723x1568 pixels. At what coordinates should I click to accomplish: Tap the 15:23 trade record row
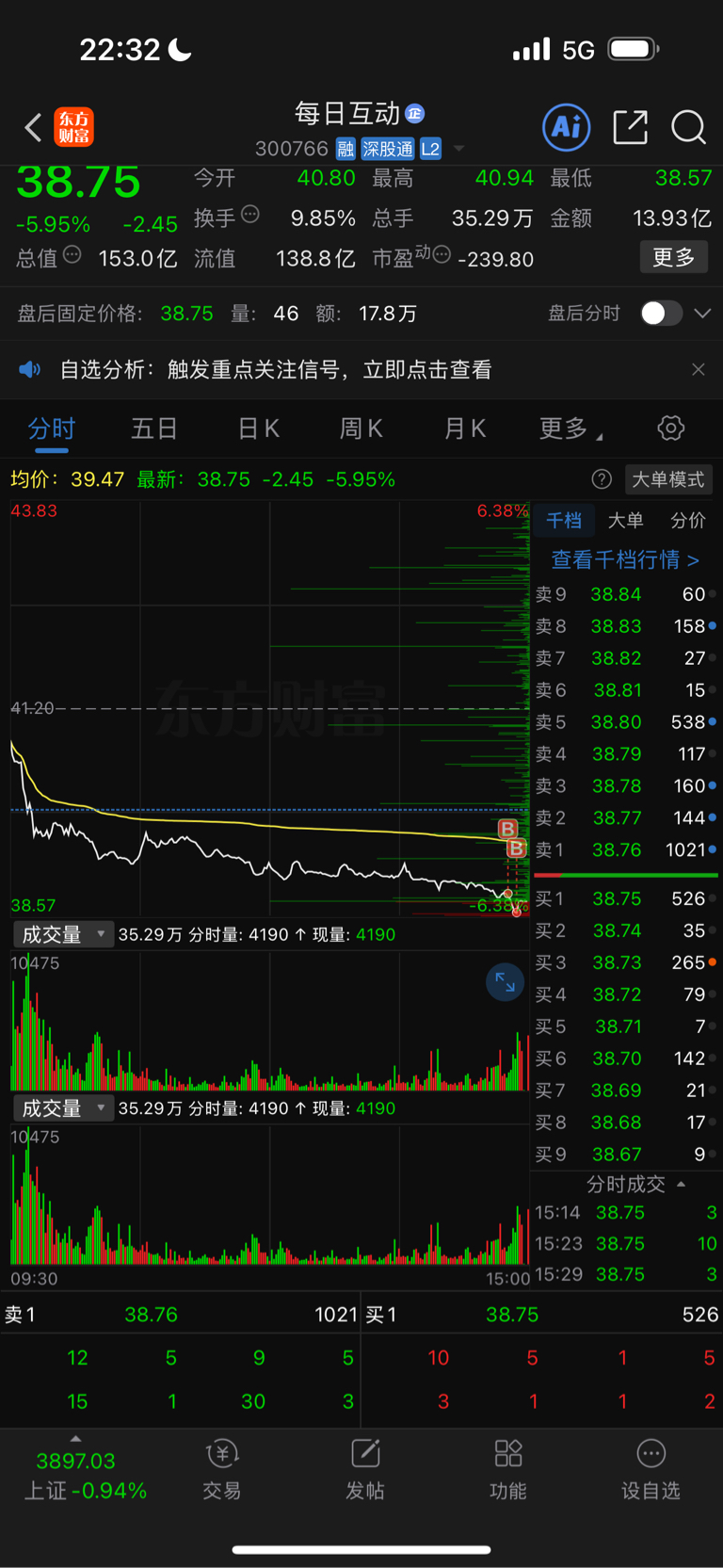[626, 1243]
